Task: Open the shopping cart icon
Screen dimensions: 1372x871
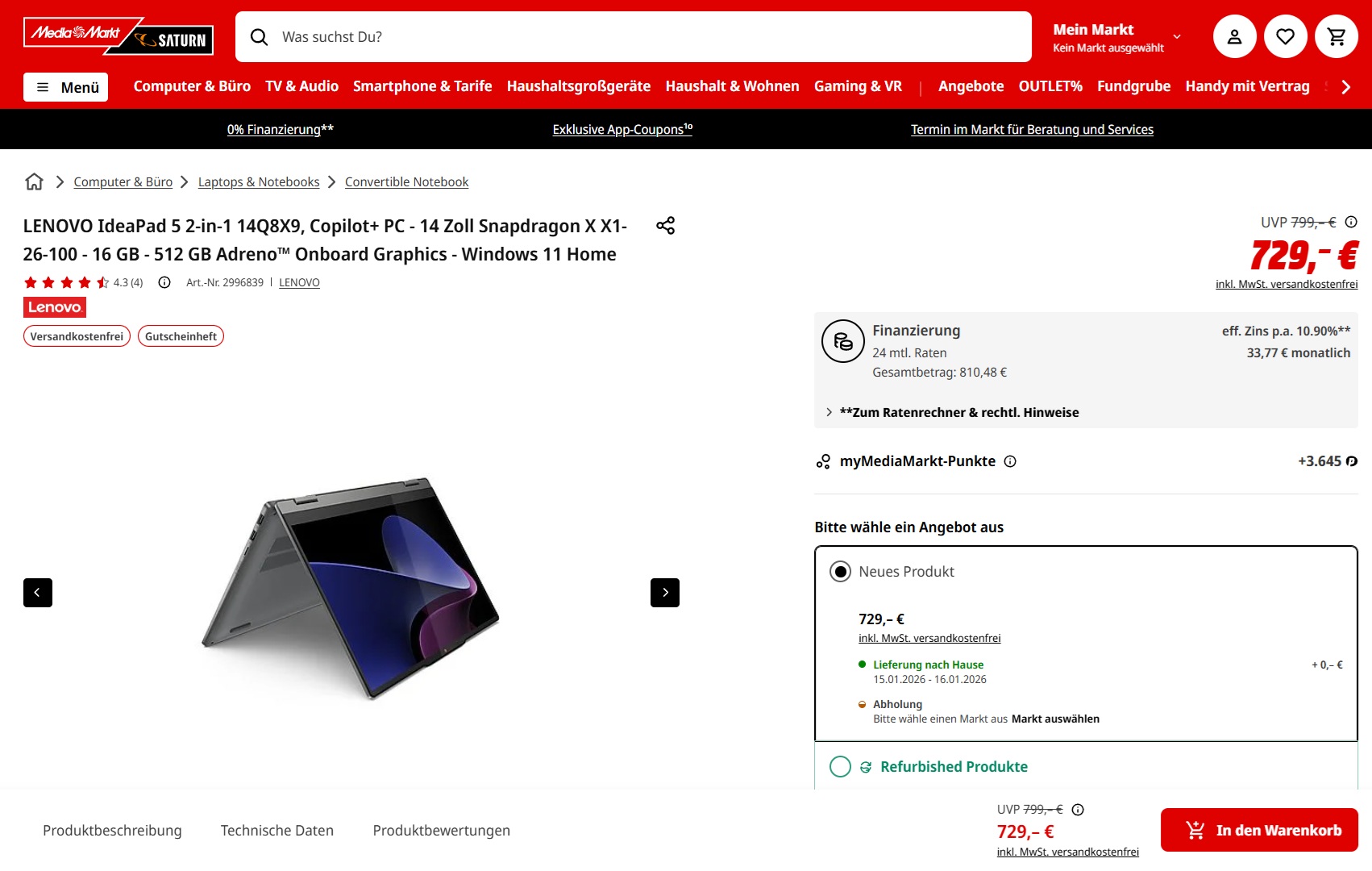Action: [x=1336, y=36]
